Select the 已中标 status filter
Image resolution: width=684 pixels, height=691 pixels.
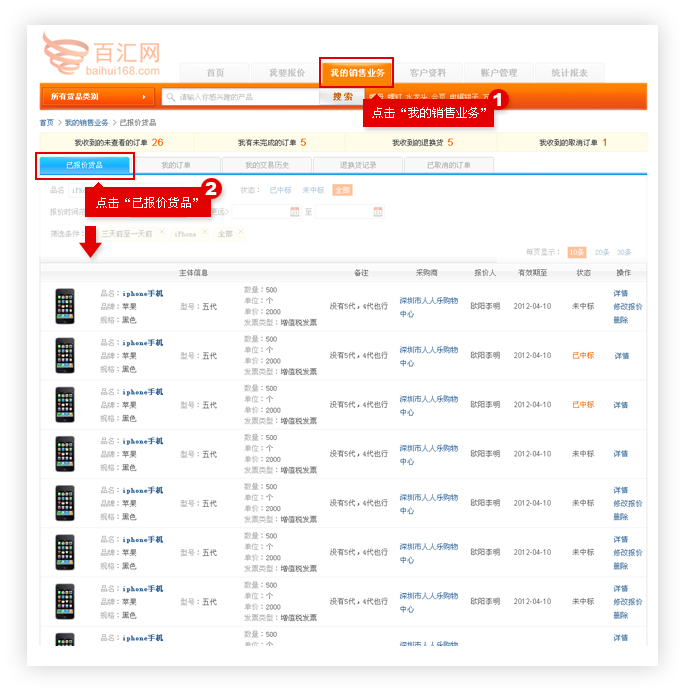pos(280,189)
